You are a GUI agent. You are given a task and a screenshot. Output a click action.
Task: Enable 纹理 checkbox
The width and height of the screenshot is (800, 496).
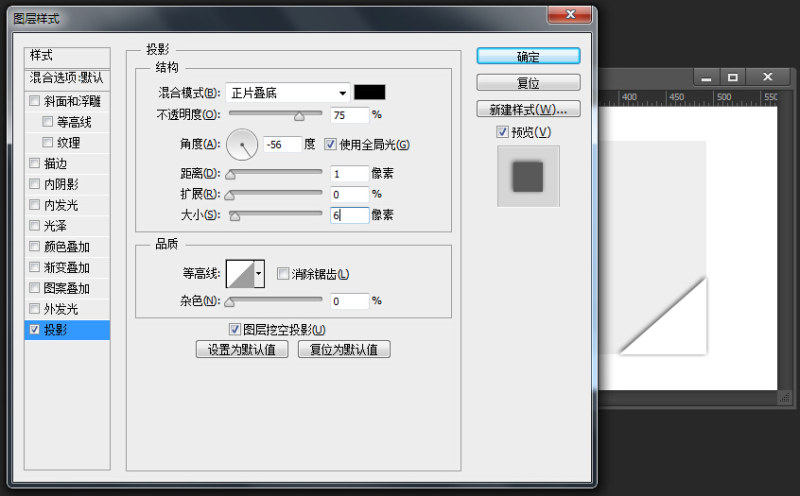(x=47, y=142)
